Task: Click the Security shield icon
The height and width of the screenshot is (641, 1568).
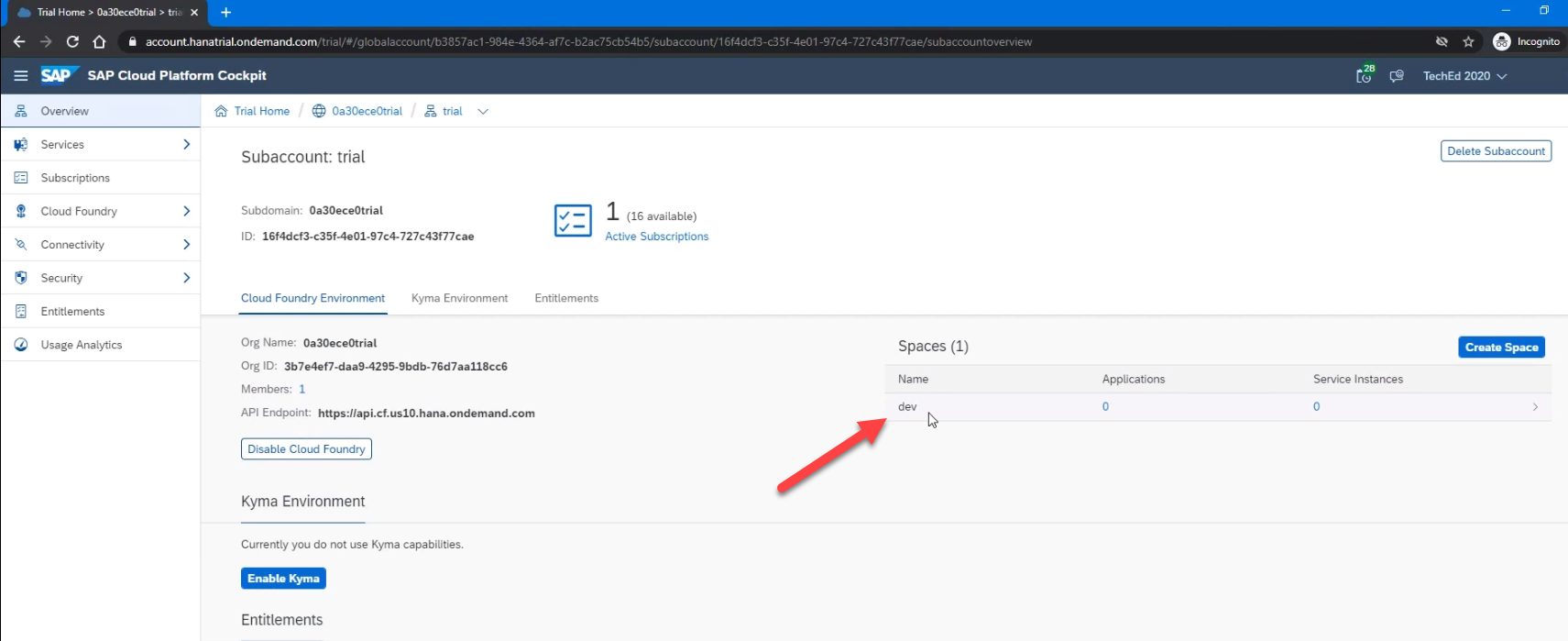Action: [21, 278]
